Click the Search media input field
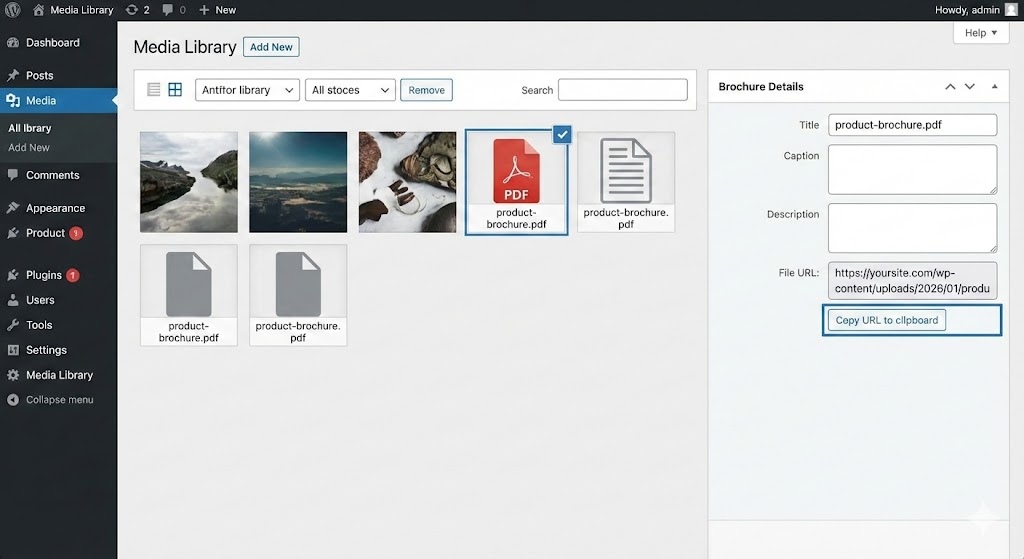1024x559 pixels. coord(622,90)
